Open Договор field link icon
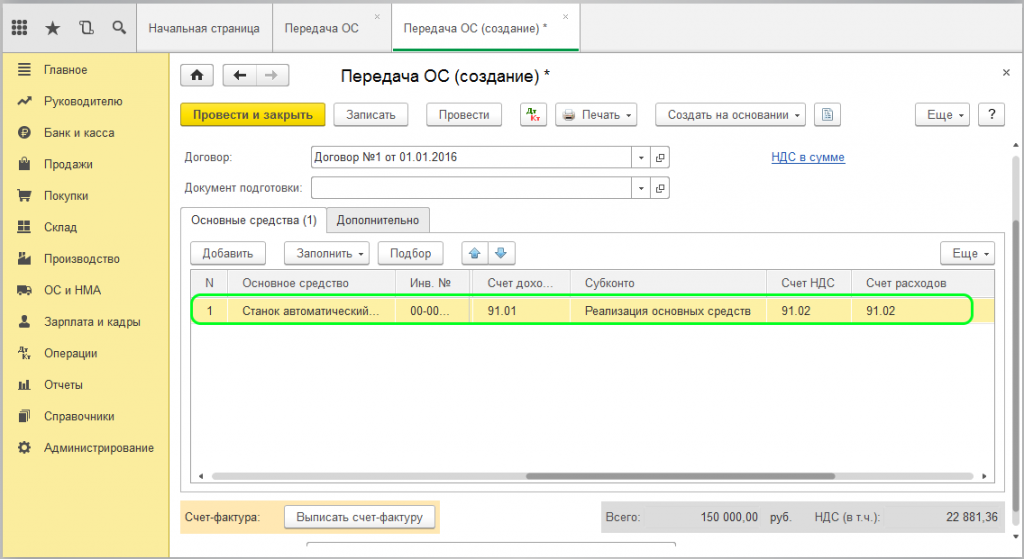This screenshot has width=1024, height=559. point(660,157)
